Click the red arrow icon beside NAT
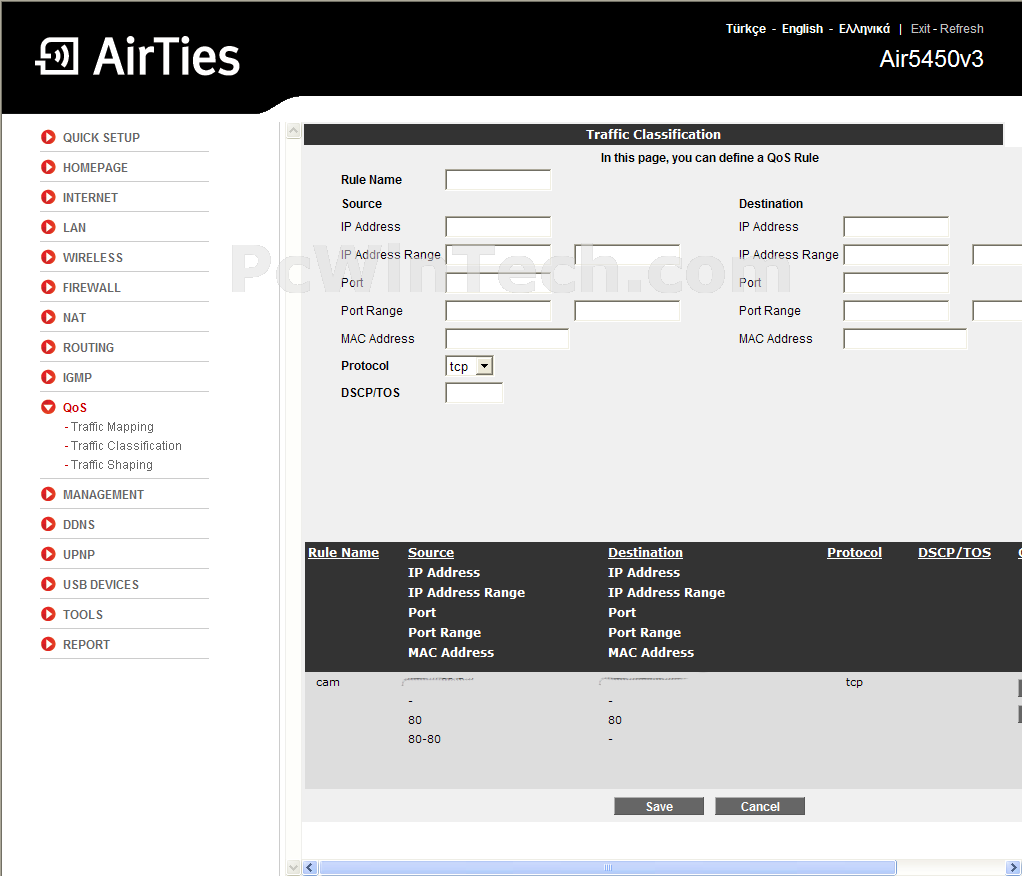This screenshot has height=876, width=1022. pos(48,317)
